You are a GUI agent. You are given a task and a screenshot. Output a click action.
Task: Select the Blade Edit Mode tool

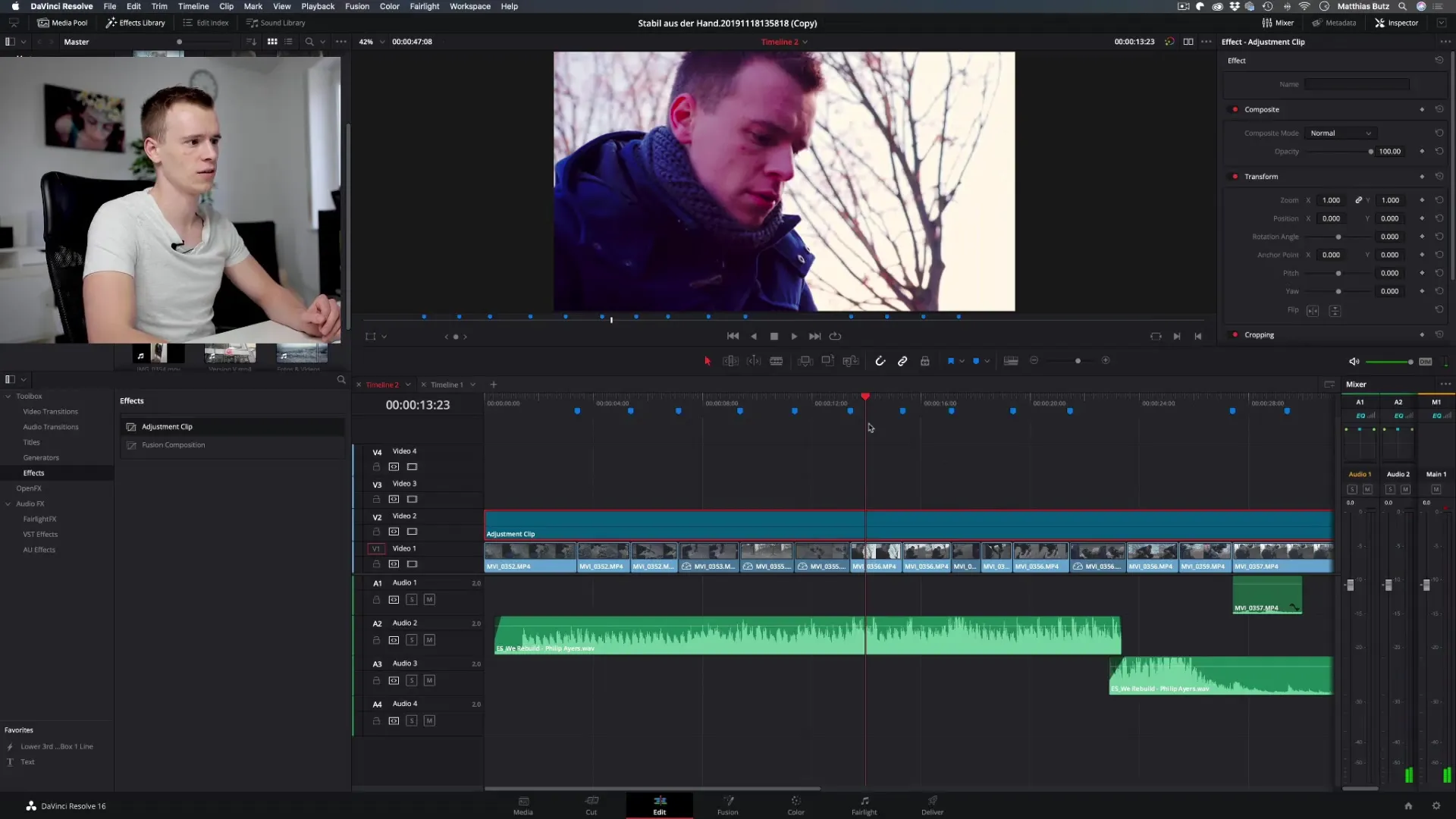click(x=777, y=361)
